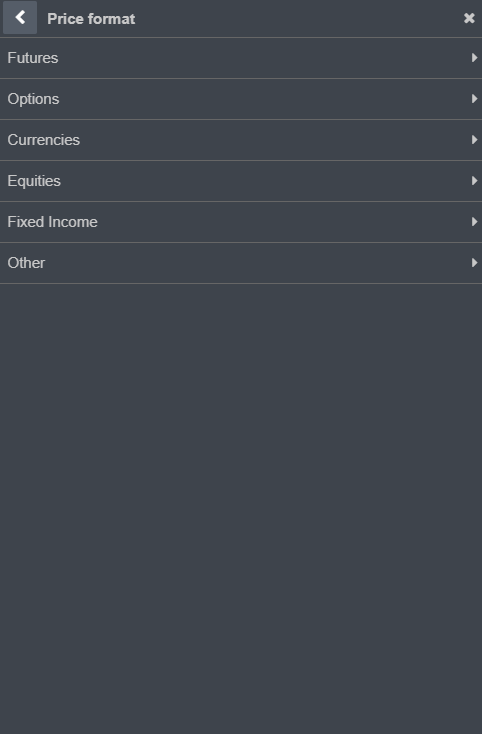Viewport: 482px width, 734px height.
Task: Return to the previous menu via back button
Action: (20, 18)
